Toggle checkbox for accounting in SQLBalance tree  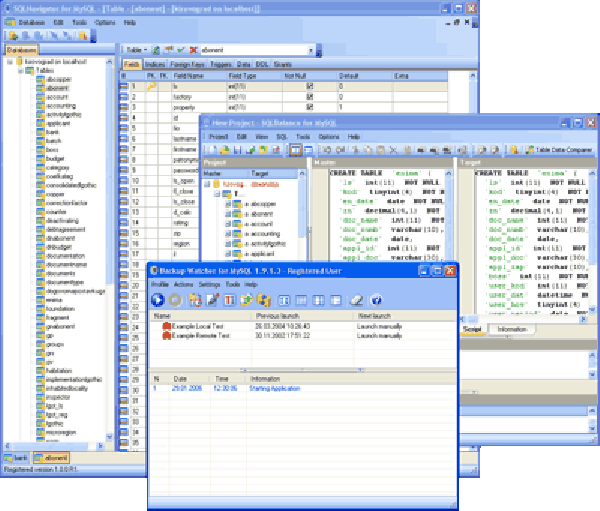[228, 234]
